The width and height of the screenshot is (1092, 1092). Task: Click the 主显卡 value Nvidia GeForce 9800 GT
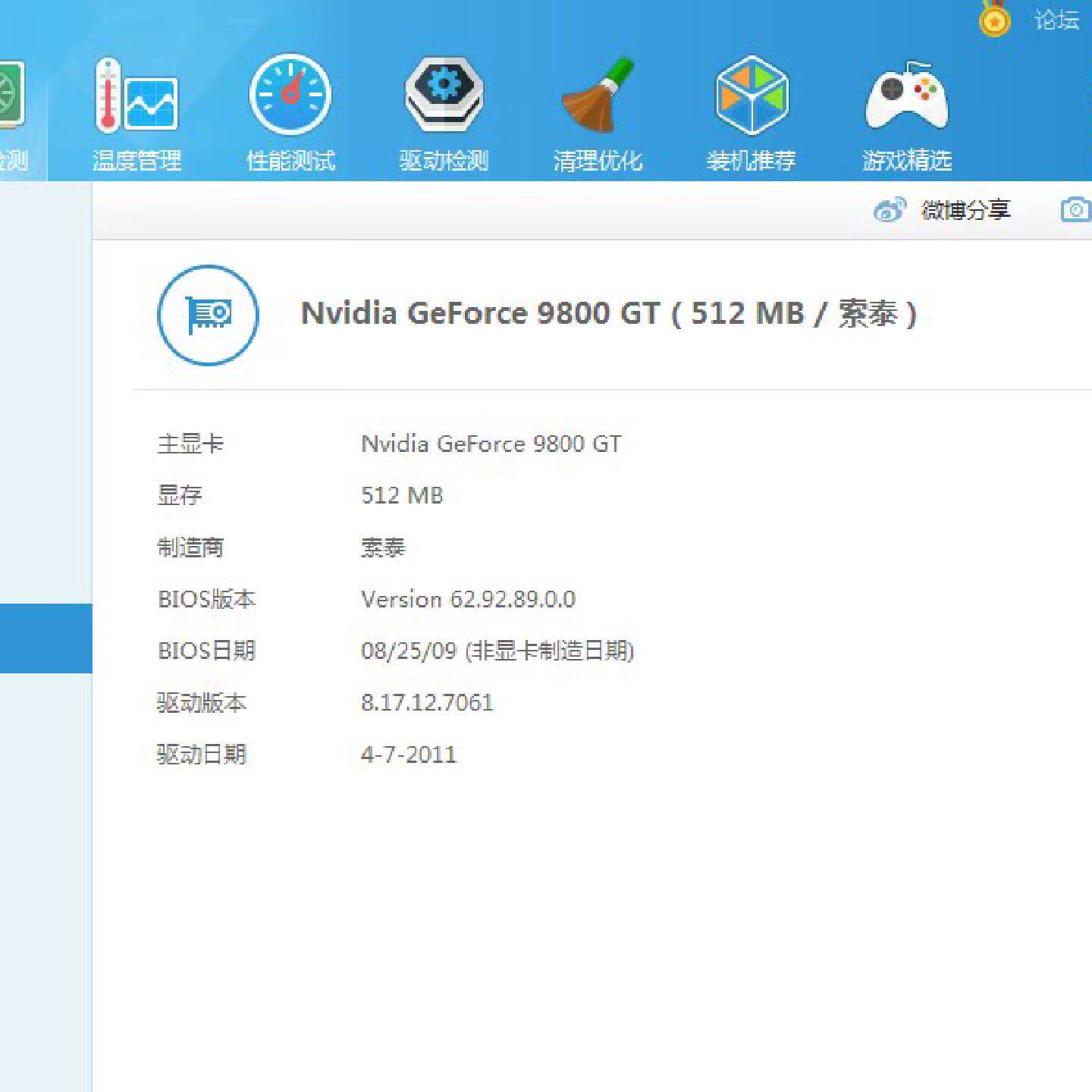[491, 444]
